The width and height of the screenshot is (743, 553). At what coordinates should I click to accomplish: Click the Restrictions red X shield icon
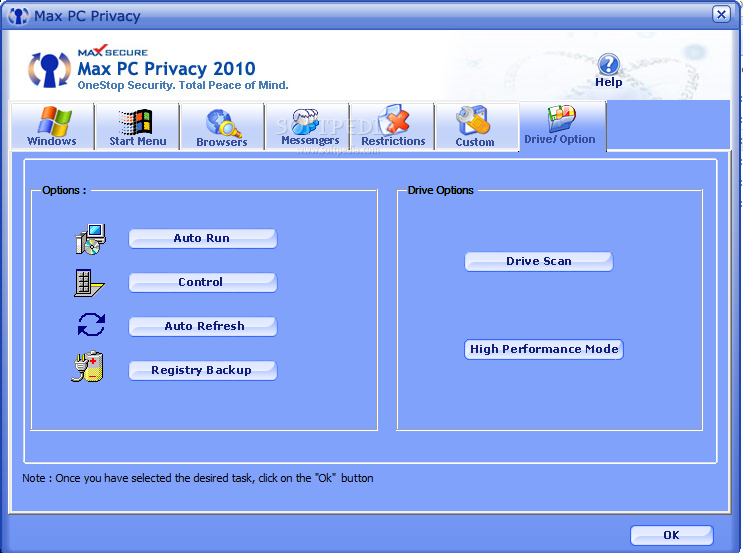pyautogui.click(x=394, y=120)
